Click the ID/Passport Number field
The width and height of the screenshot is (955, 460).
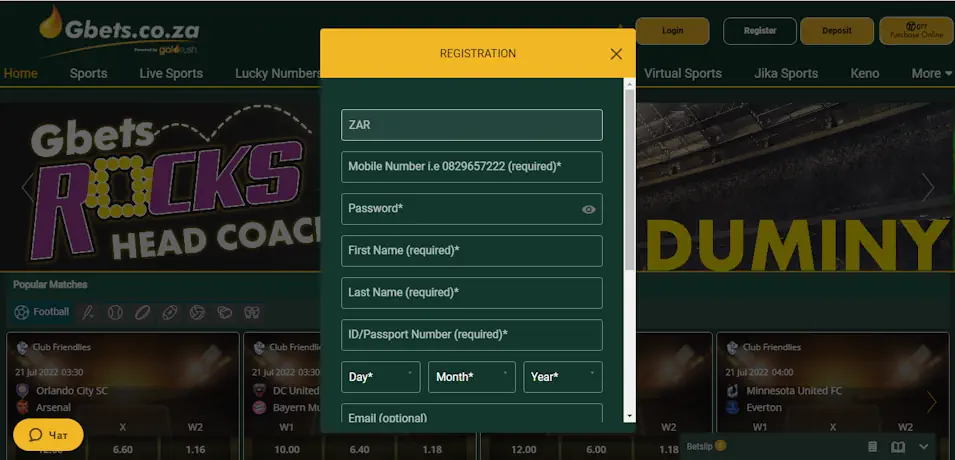(x=471, y=334)
